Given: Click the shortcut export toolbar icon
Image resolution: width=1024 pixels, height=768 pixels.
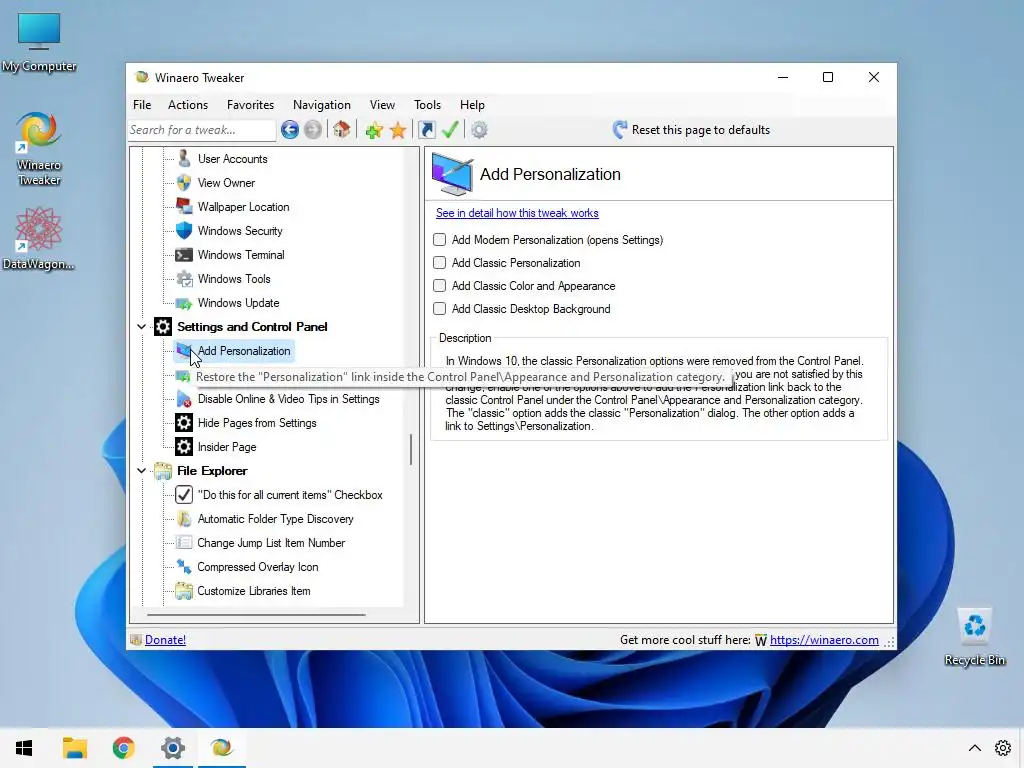Looking at the screenshot, I should pyautogui.click(x=426, y=130).
